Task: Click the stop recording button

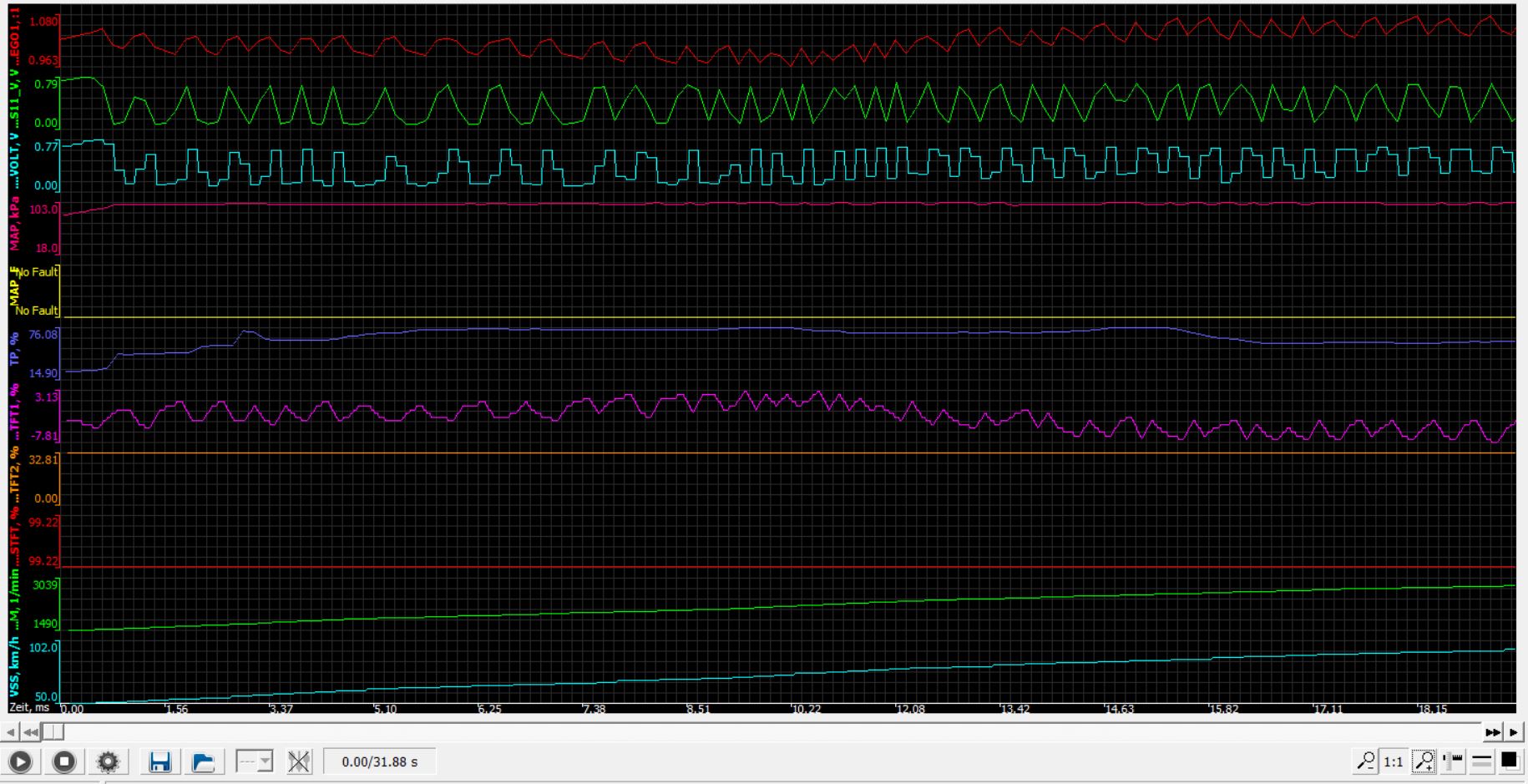Action: tap(64, 761)
